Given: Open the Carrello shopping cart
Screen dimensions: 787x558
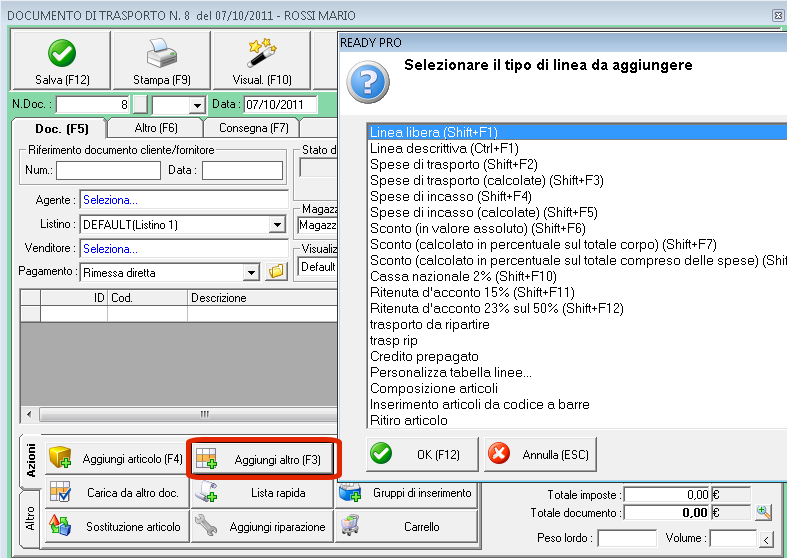Looking at the screenshot, I should [x=407, y=526].
